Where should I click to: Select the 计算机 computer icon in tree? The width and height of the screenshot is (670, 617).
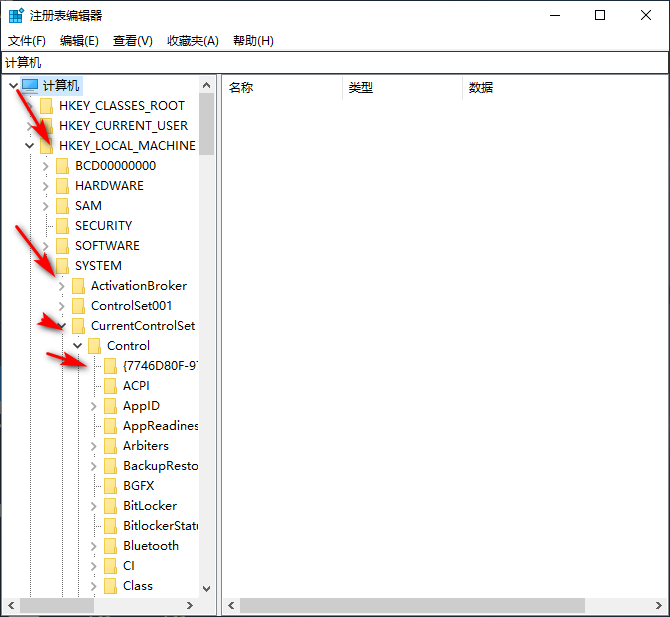[x=30, y=86]
